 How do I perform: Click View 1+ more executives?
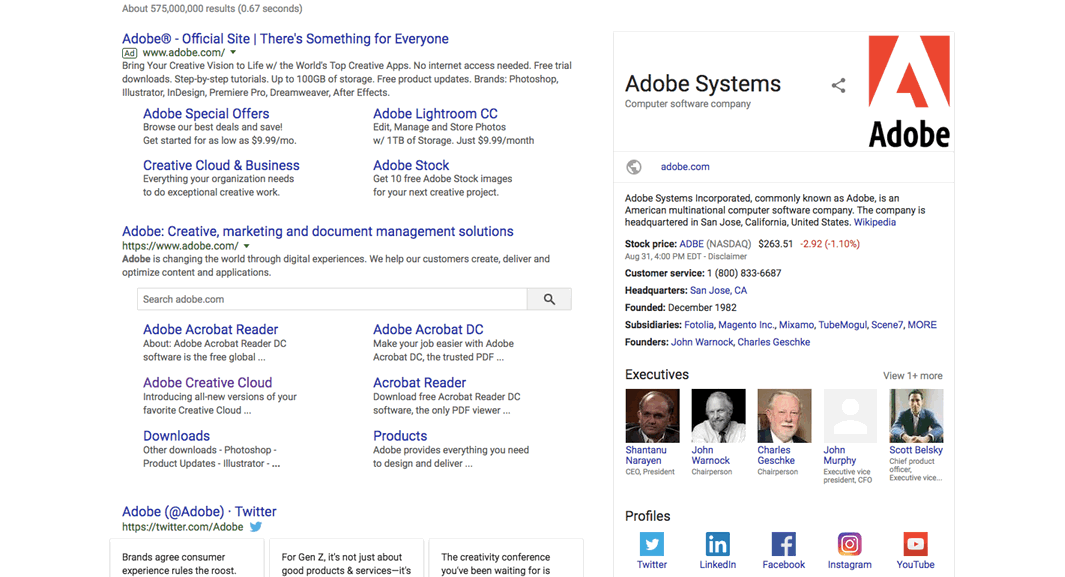click(x=913, y=376)
